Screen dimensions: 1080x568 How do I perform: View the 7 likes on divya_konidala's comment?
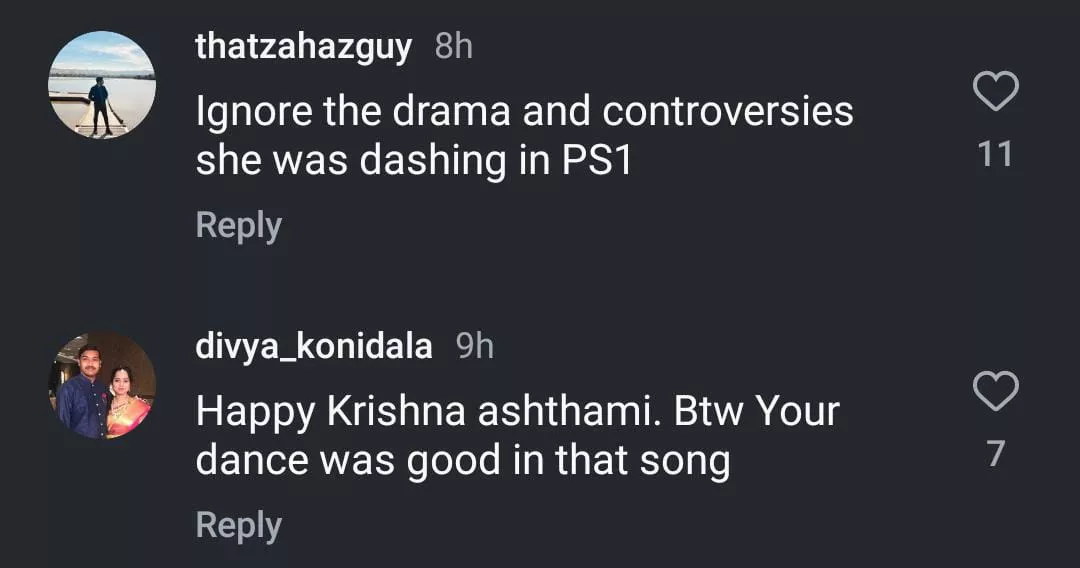click(995, 454)
